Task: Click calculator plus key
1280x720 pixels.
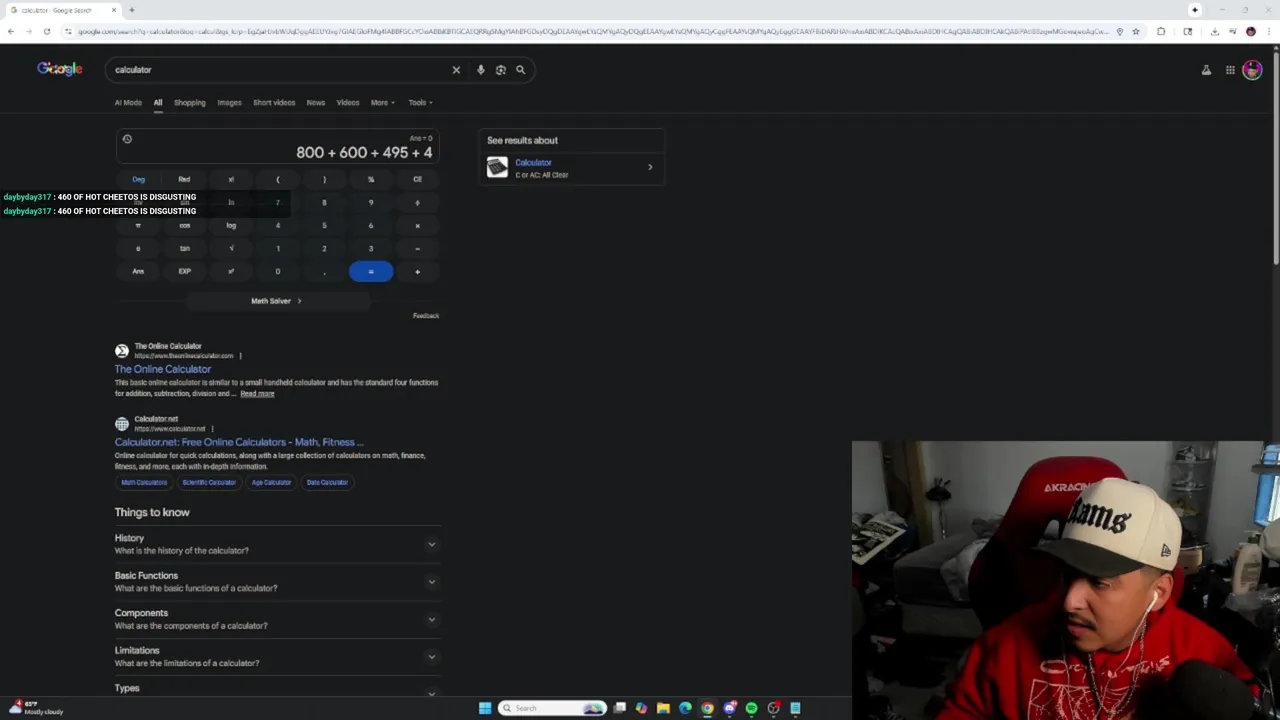Action: click(x=417, y=271)
